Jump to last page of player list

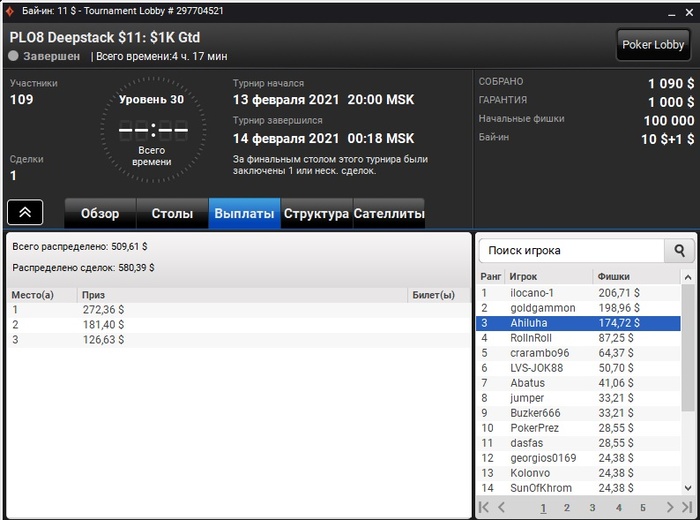pyautogui.click(x=687, y=507)
